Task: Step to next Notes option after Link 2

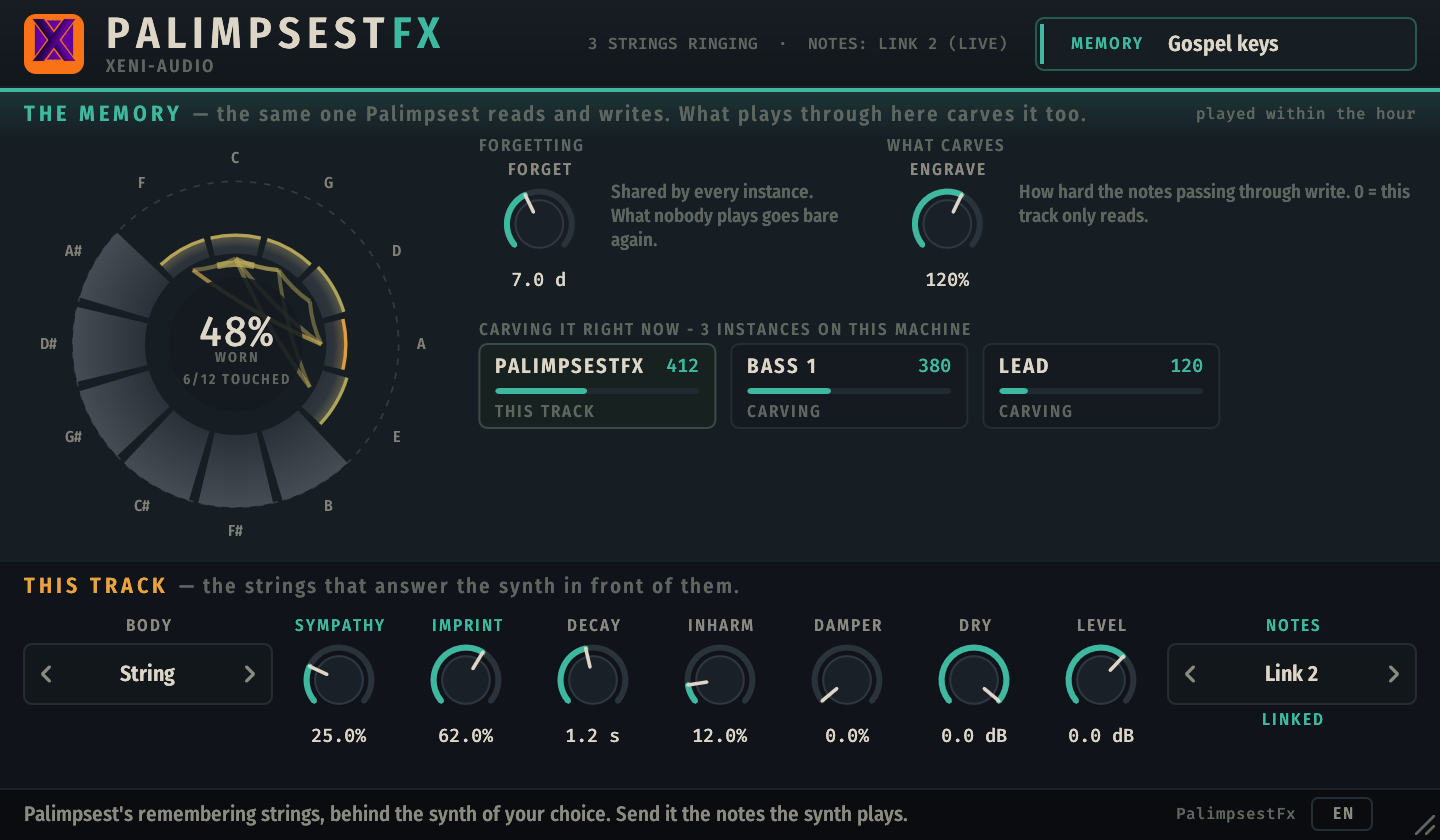Action: (1394, 674)
